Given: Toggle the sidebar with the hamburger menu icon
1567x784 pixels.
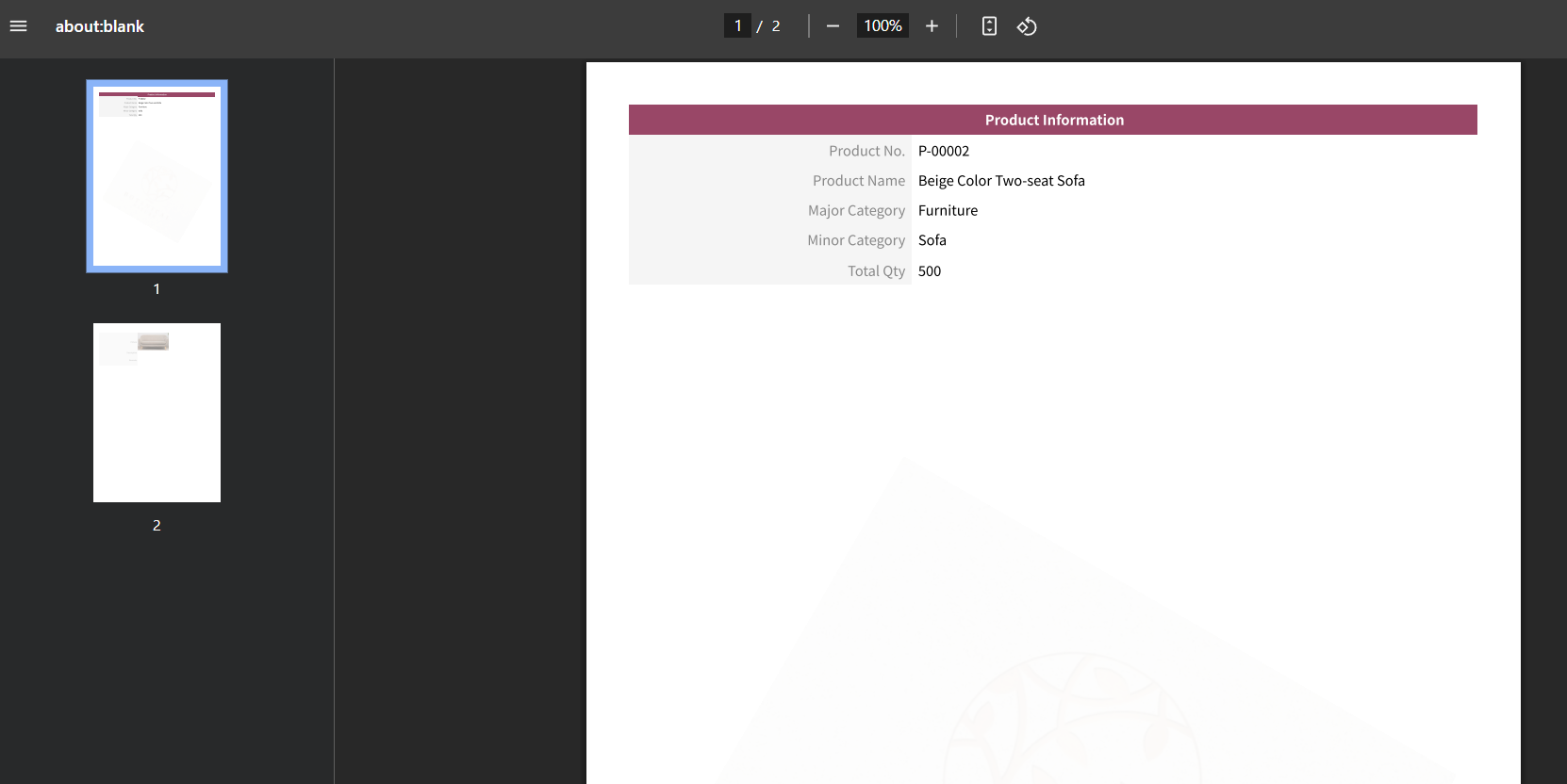Looking at the screenshot, I should (x=18, y=26).
